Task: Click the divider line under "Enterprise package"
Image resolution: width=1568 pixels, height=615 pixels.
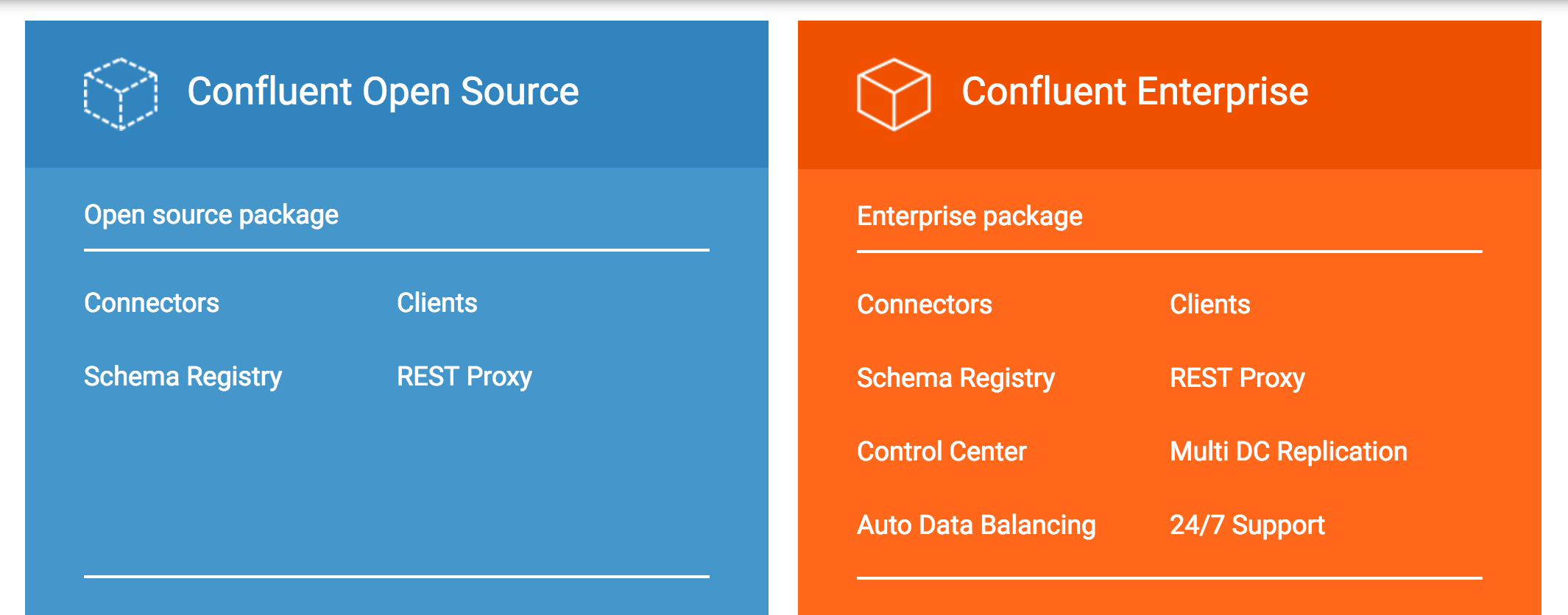Action: [x=1170, y=252]
